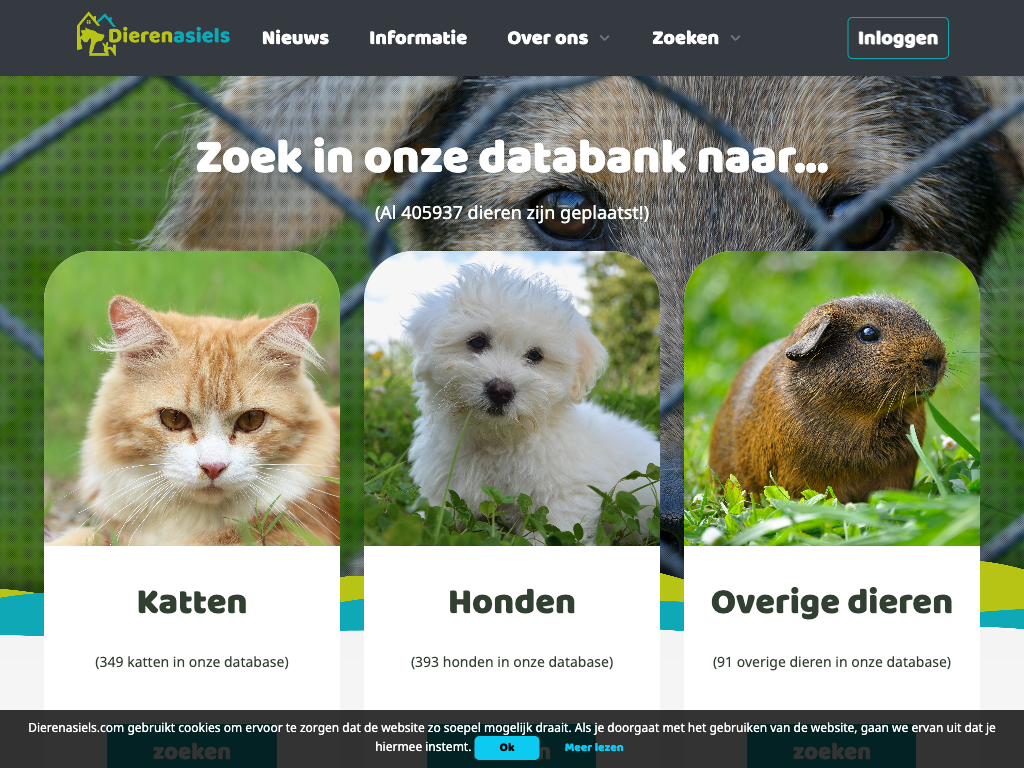This screenshot has height=768, width=1024.
Task: Click the 349 katten database text
Action: tap(192, 662)
